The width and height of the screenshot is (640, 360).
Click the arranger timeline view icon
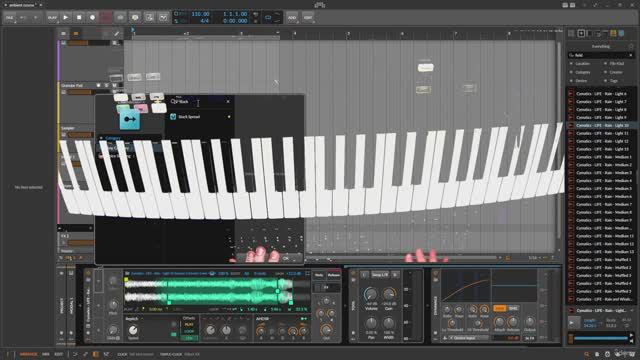[x=64, y=33]
